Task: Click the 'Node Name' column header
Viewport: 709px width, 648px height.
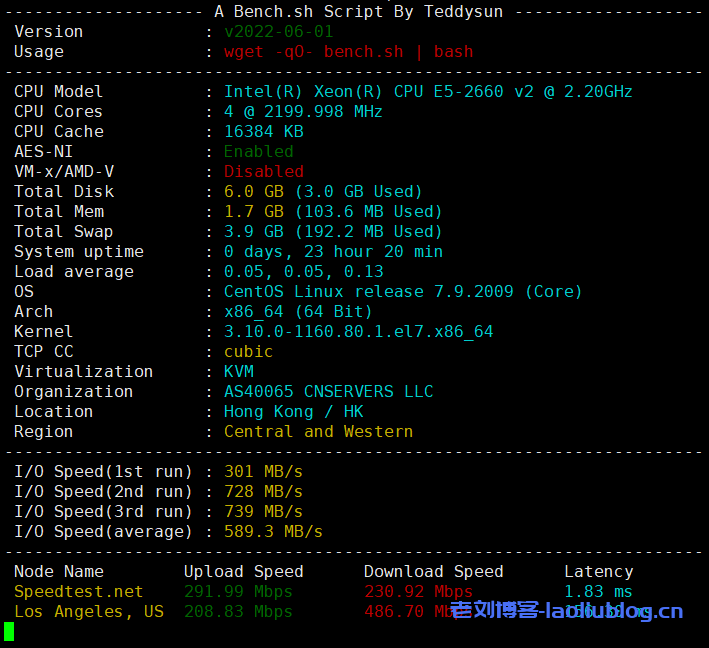Action: pos(59,571)
